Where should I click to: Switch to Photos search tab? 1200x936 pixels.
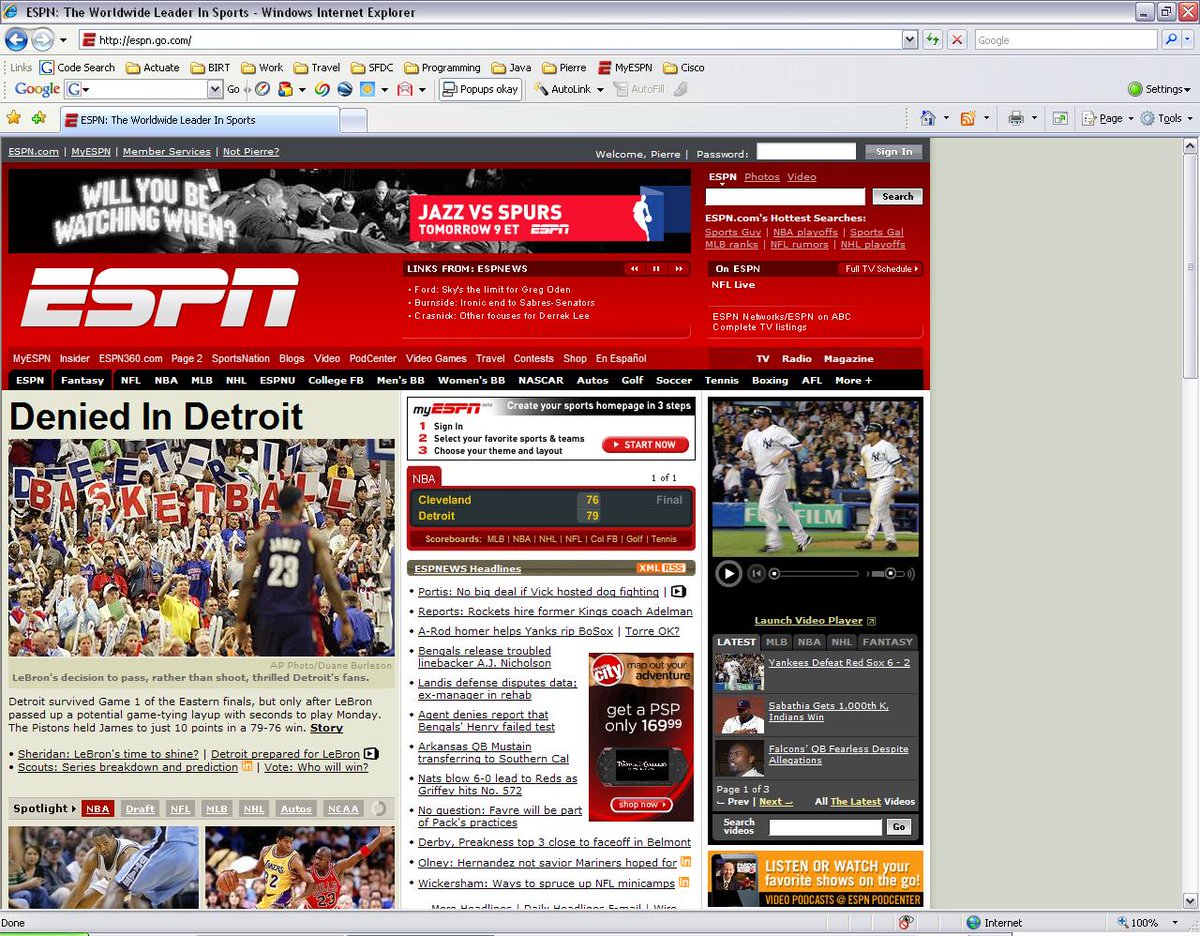[x=762, y=177]
